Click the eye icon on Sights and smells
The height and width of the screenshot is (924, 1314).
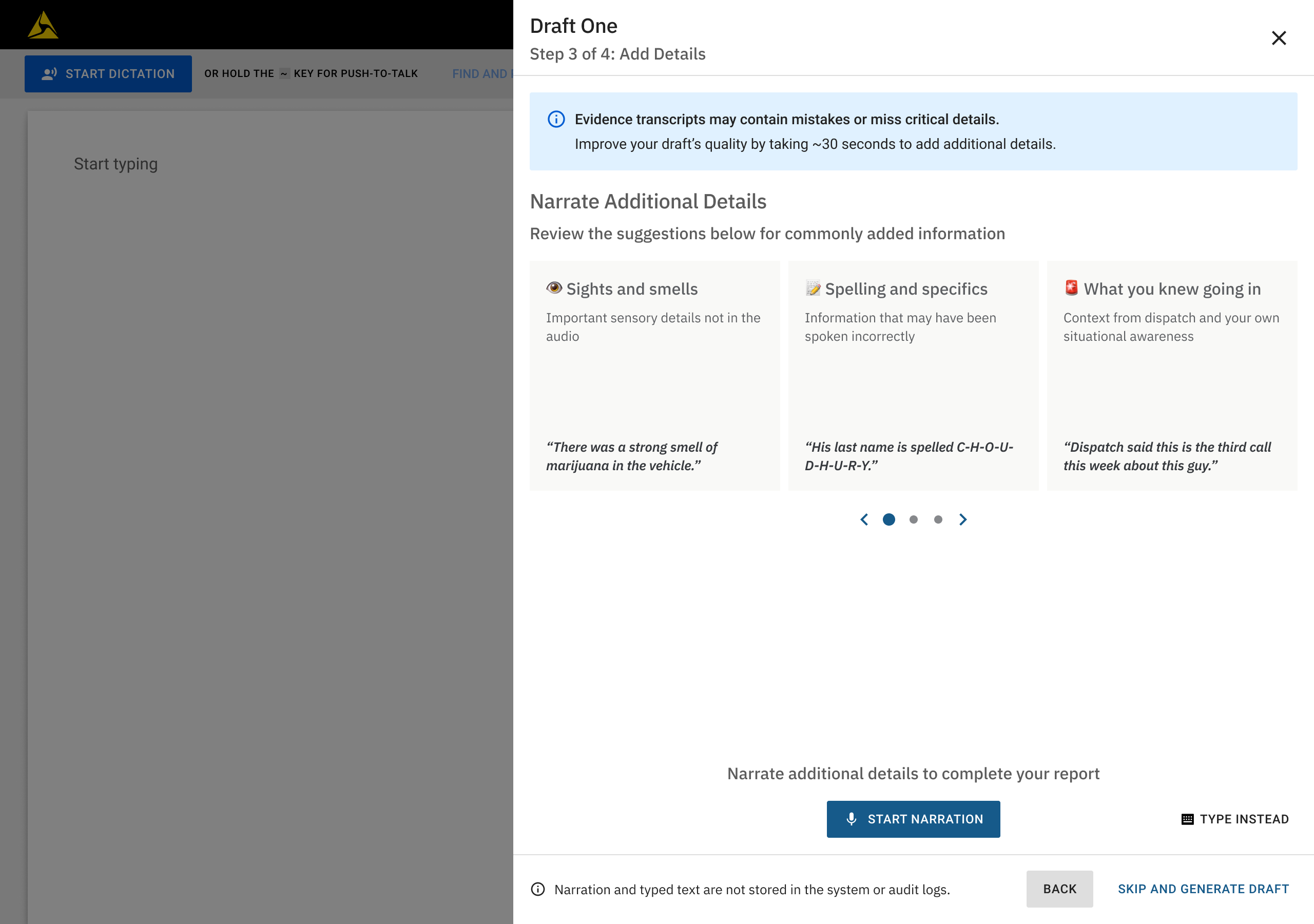pos(554,288)
